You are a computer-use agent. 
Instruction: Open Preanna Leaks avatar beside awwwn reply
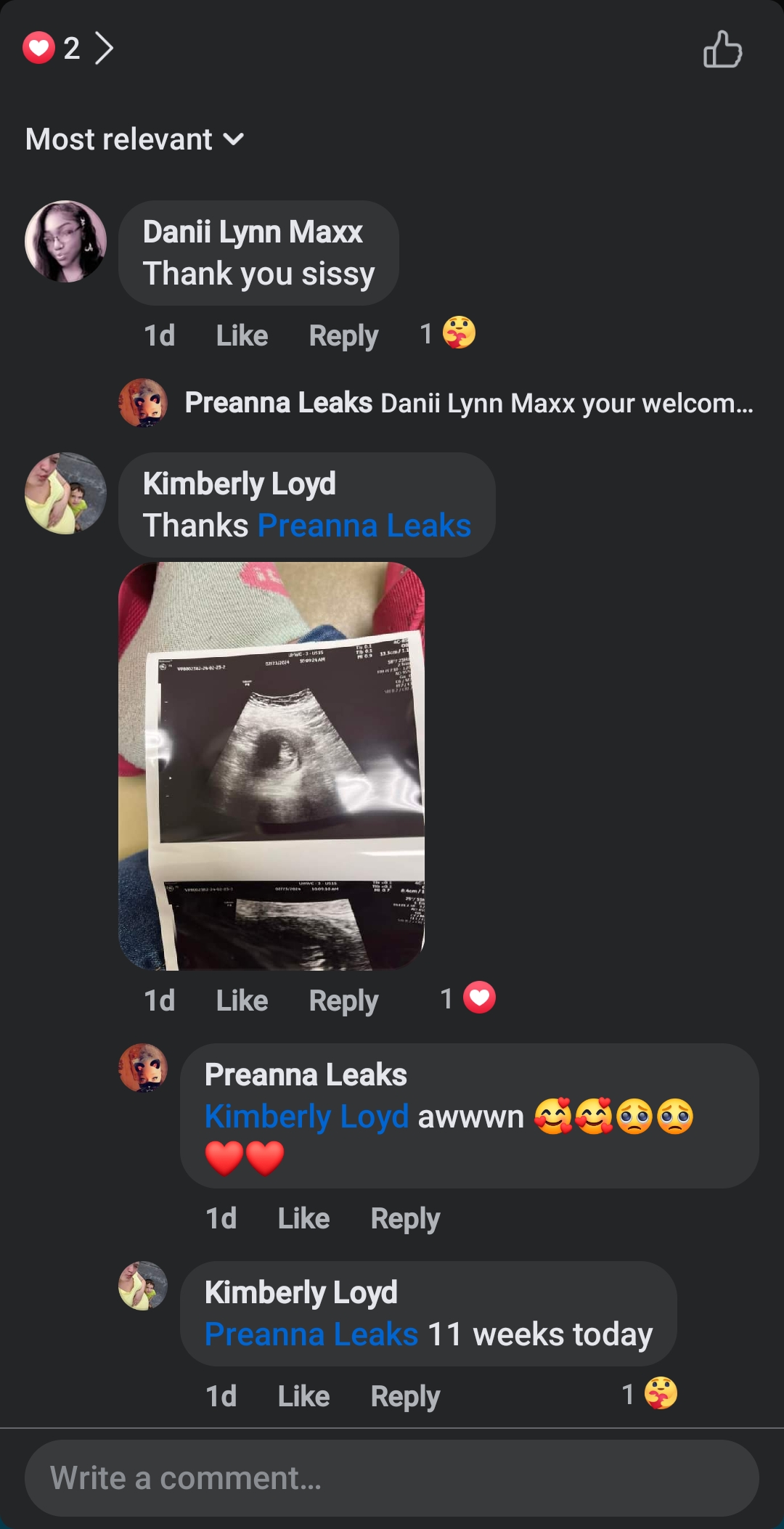[x=143, y=1067]
